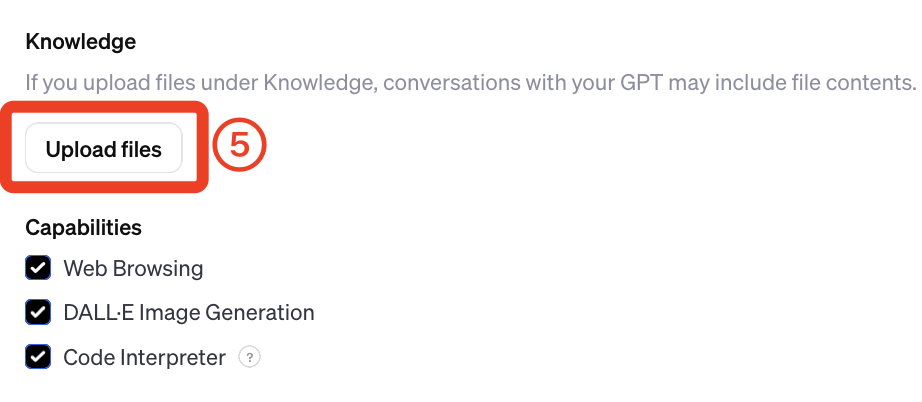Click the Web Browsing label text

pos(133,269)
